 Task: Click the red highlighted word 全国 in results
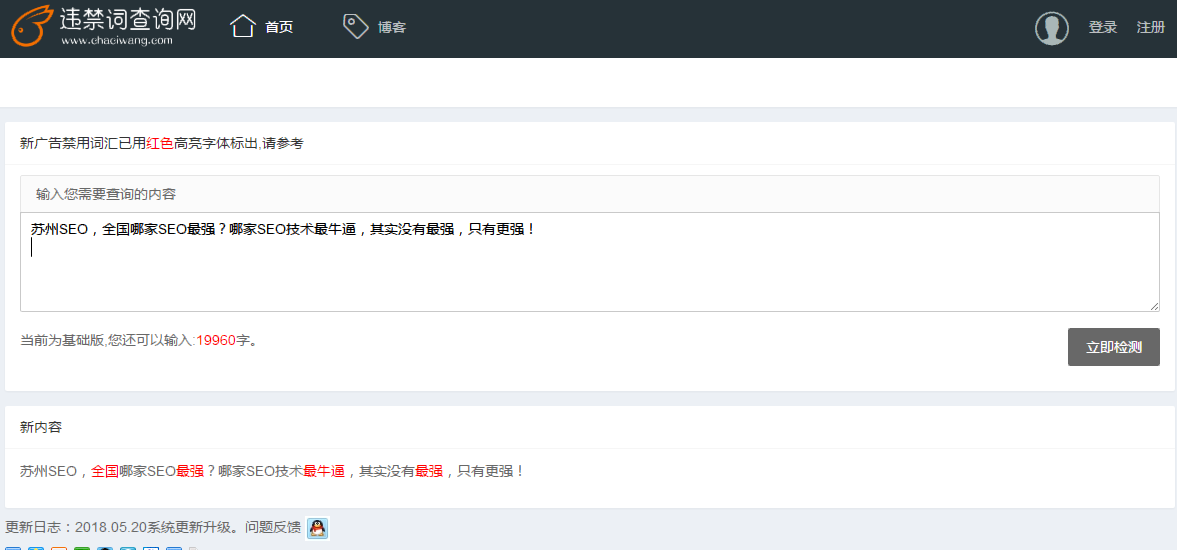click(x=105, y=471)
